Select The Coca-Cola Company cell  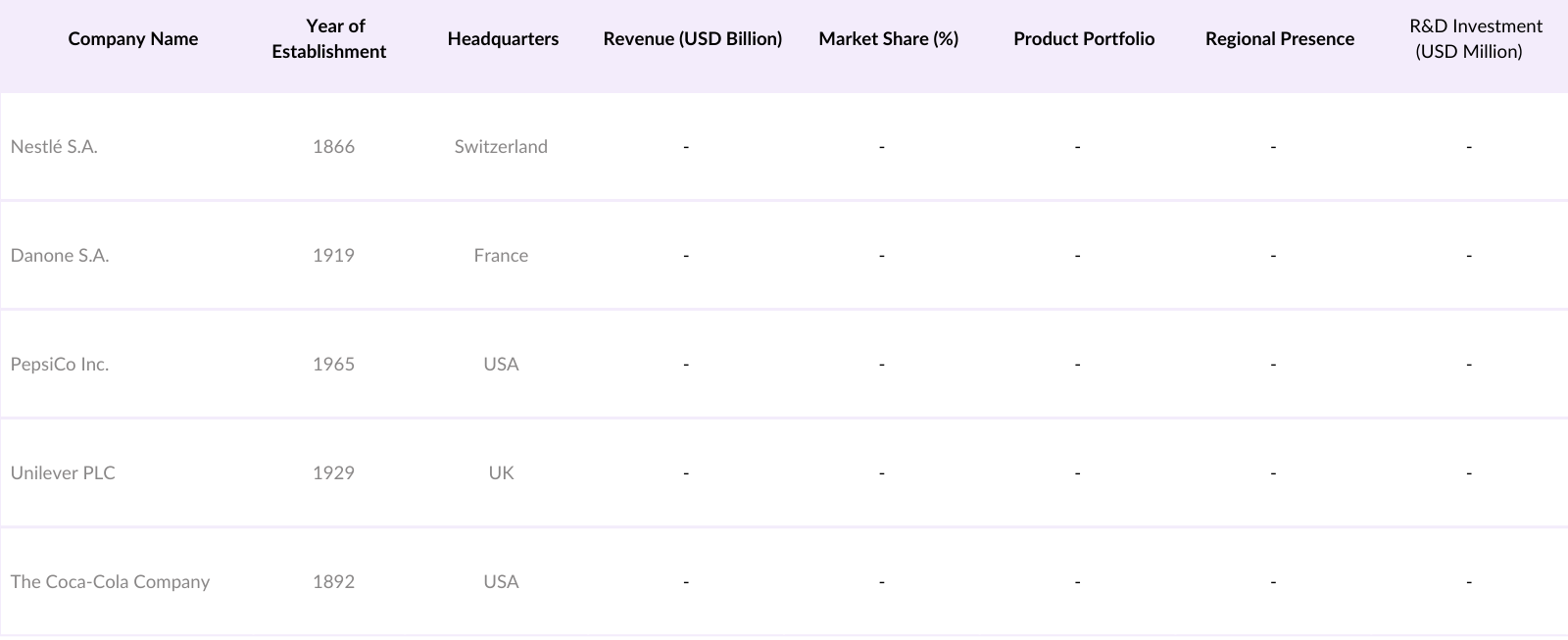(110, 582)
